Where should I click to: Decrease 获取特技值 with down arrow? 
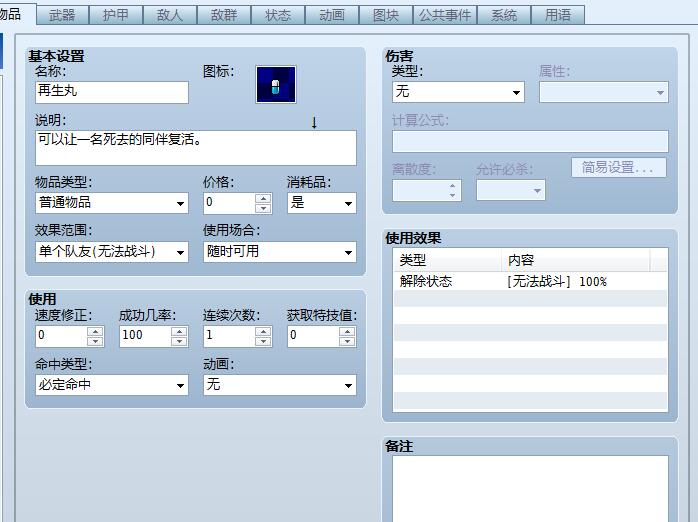coord(347,341)
